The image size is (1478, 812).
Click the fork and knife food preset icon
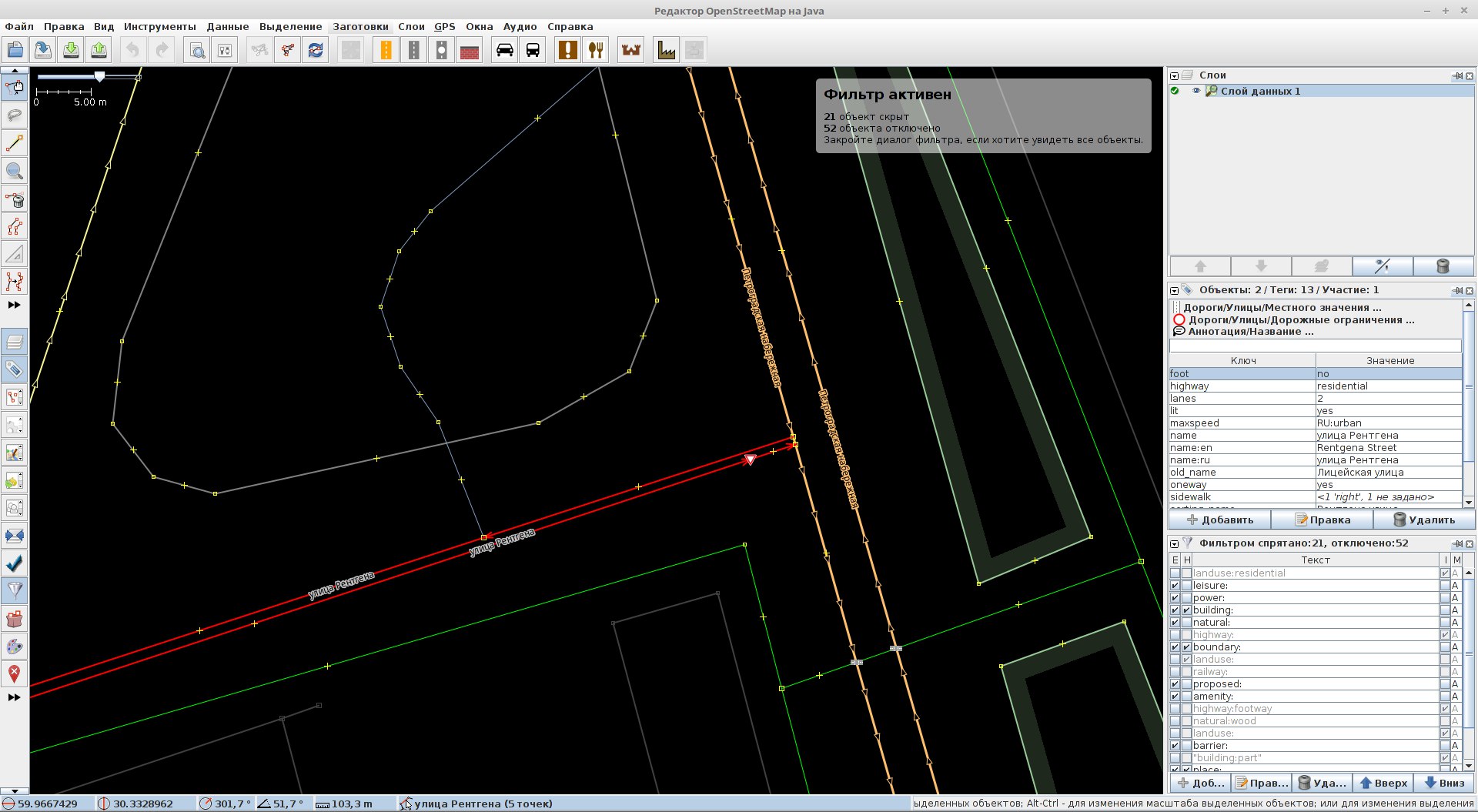tap(596, 51)
